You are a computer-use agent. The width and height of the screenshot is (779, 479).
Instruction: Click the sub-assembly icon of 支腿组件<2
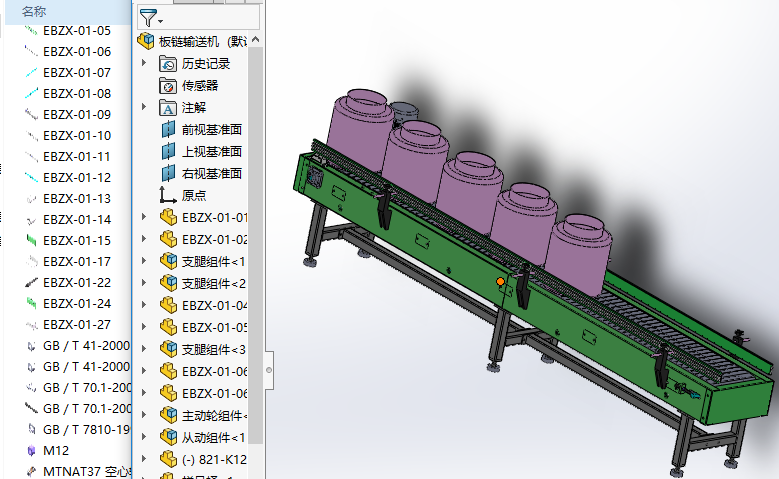[168, 283]
